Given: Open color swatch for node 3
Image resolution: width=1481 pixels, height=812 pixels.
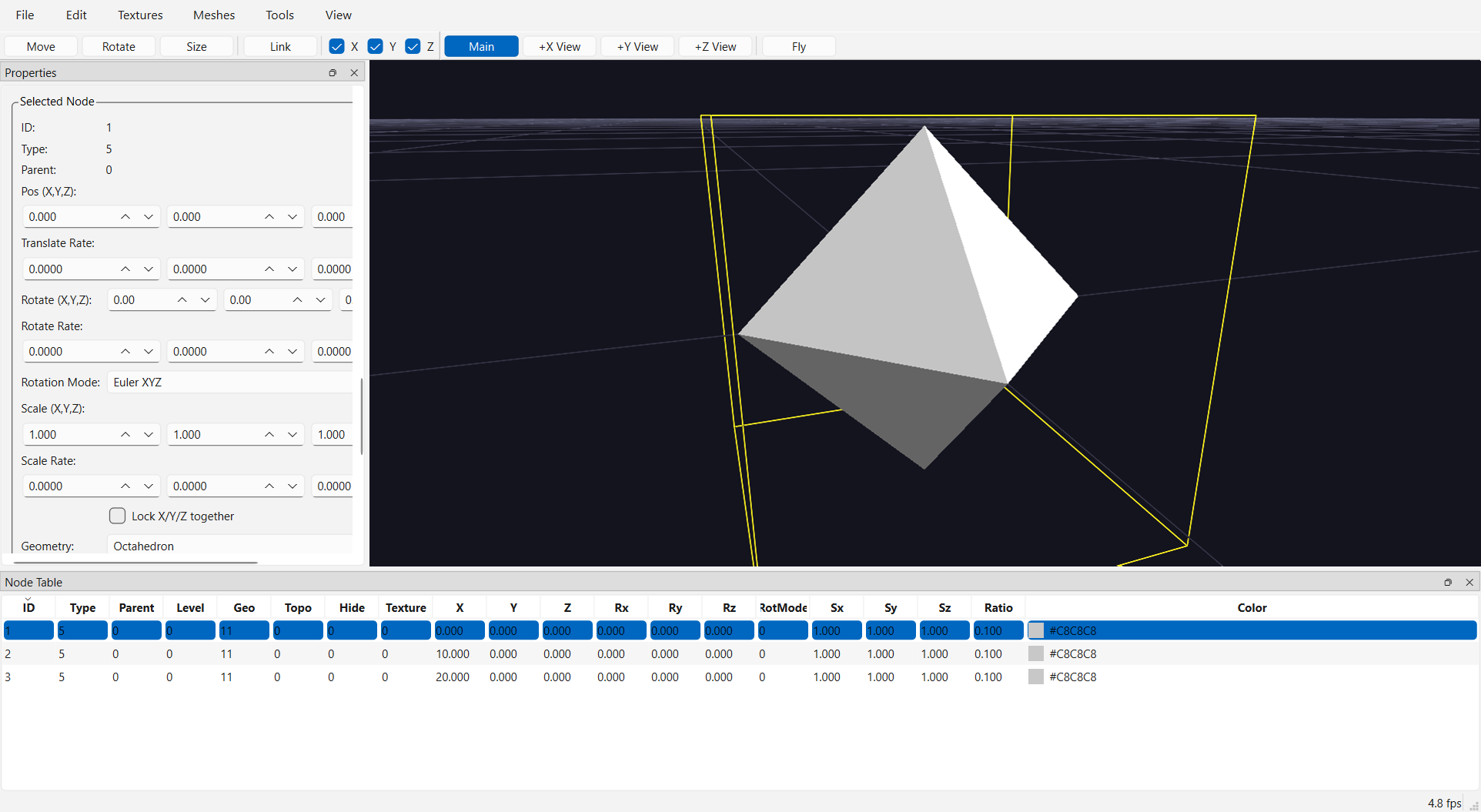Looking at the screenshot, I should 1036,677.
